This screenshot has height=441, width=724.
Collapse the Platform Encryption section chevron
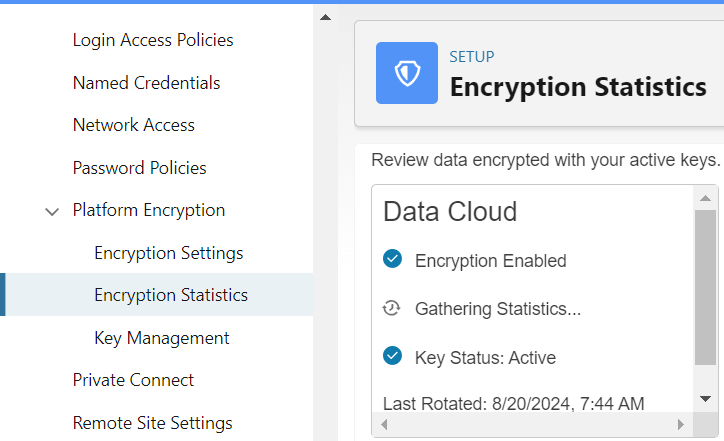pyautogui.click(x=52, y=211)
